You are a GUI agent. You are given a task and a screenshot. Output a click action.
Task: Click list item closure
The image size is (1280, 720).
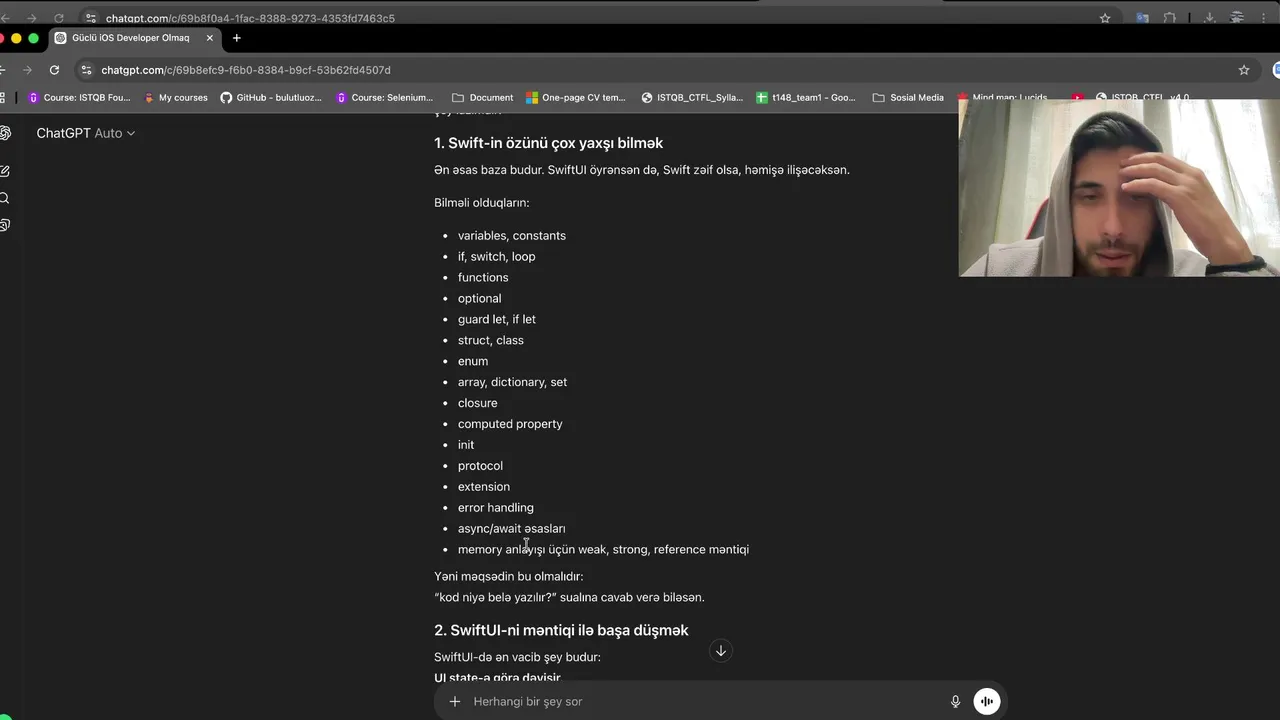pyautogui.click(x=478, y=404)
